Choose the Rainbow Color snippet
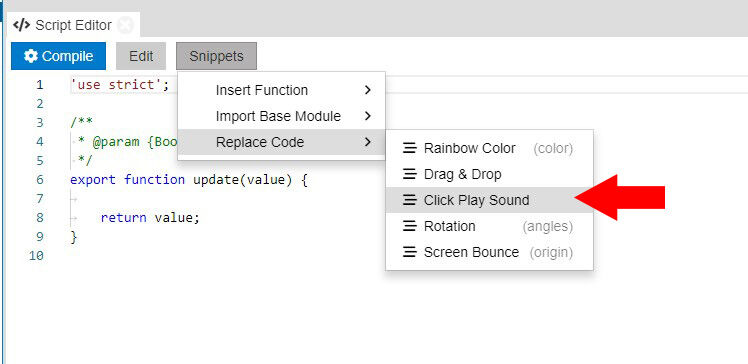Image resolution: width=748 pixels, height=364 pixels. click(x=489, y=148)
